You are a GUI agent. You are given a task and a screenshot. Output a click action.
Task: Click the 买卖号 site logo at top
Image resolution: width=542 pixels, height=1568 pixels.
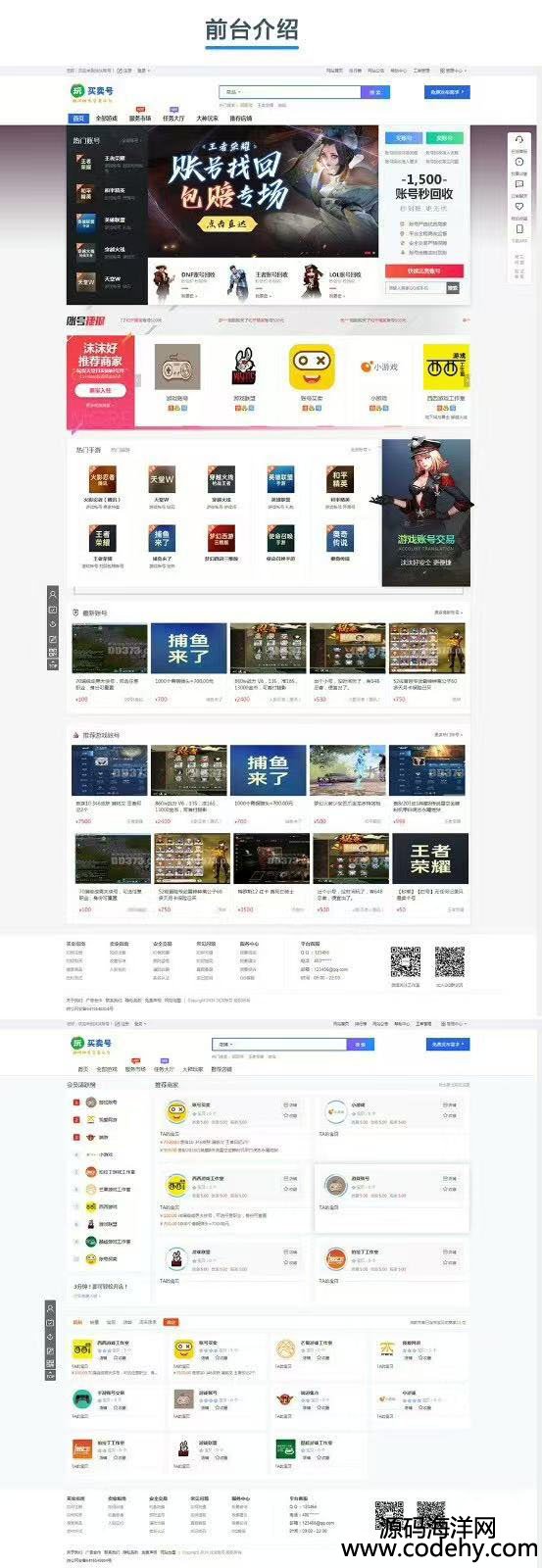coord(91,92)
